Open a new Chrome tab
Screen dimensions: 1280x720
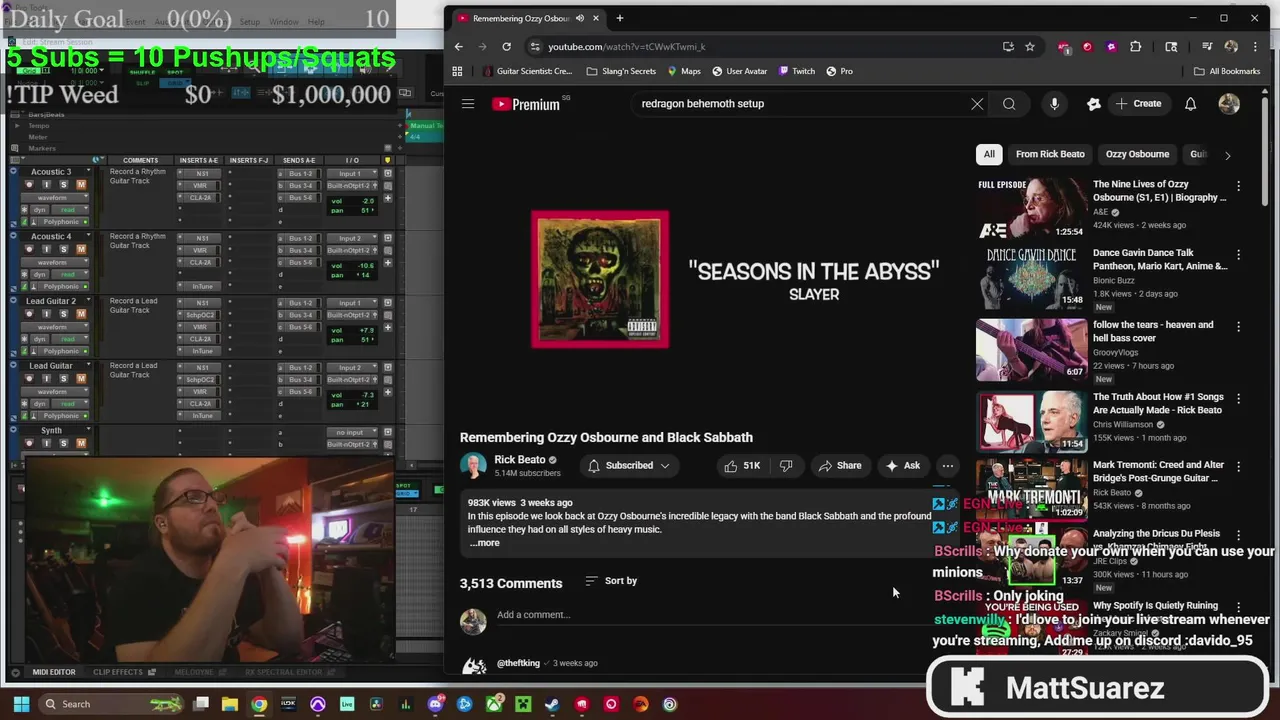(620, 18)
